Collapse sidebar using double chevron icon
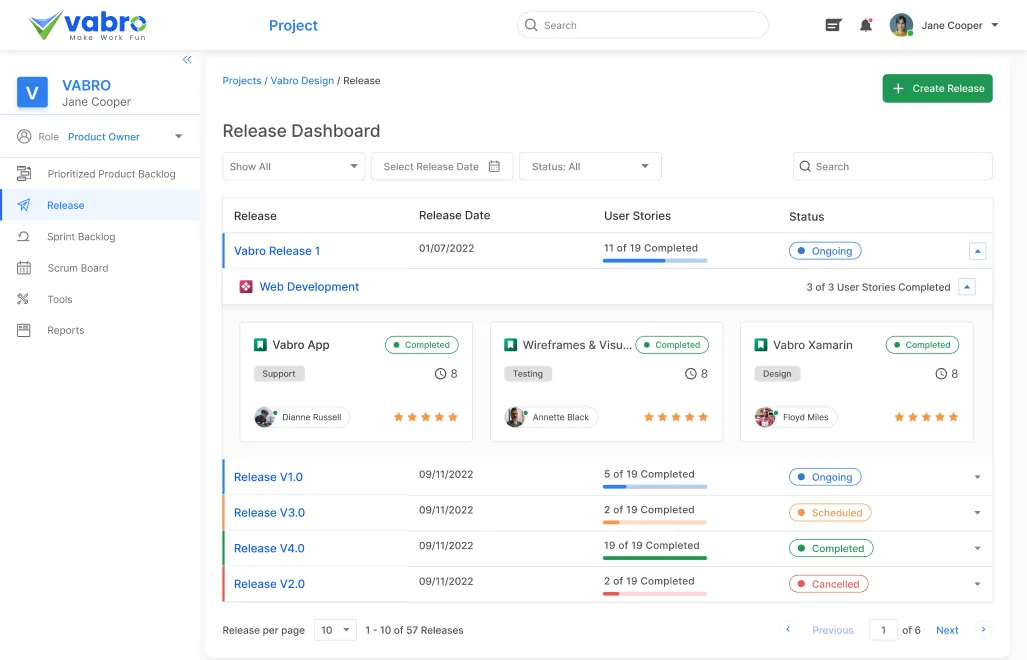This screenshot has width=1027, height=660. pos(187,60)
